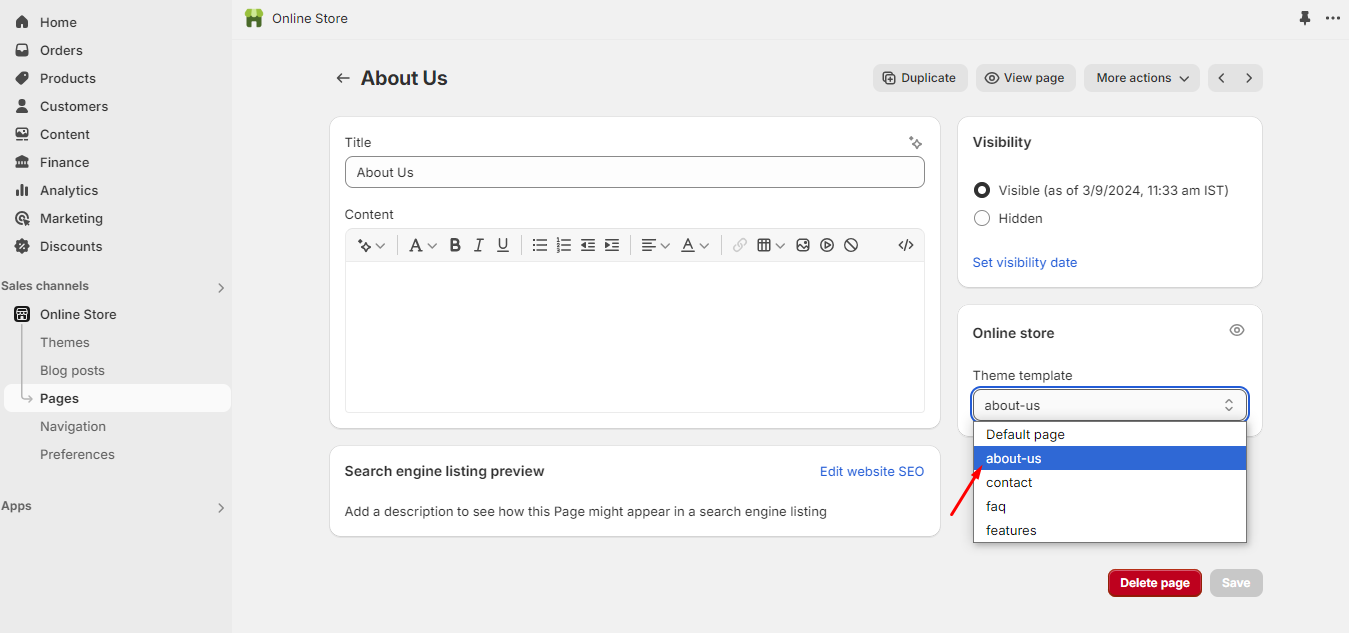
Task: Apply italic formatting in content editor
Action: point(479,245)
